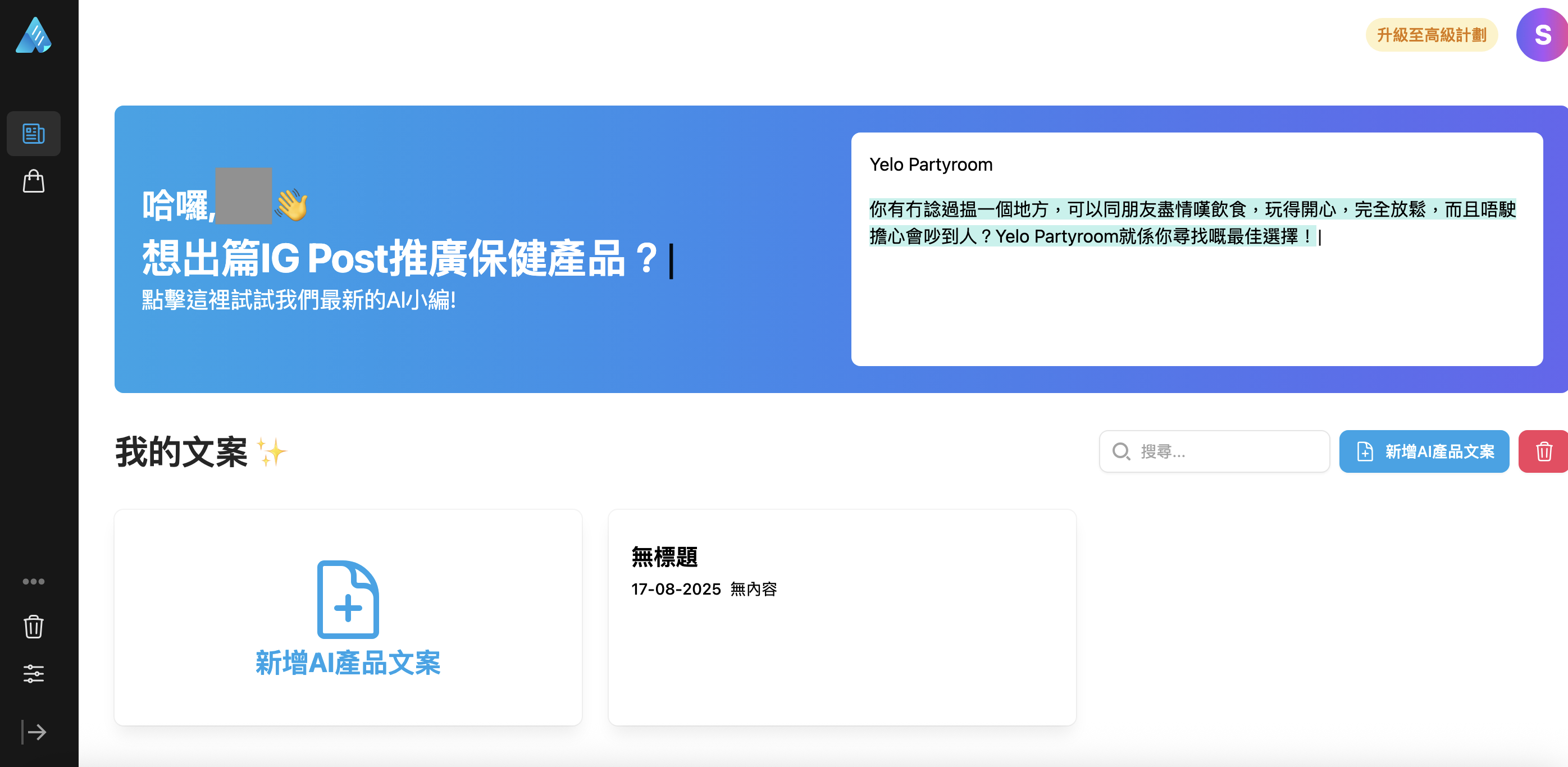Click the 點擊這裡試試我們最新的AI小編 link
Screen dimensions: 1568x767
[299, 300]
